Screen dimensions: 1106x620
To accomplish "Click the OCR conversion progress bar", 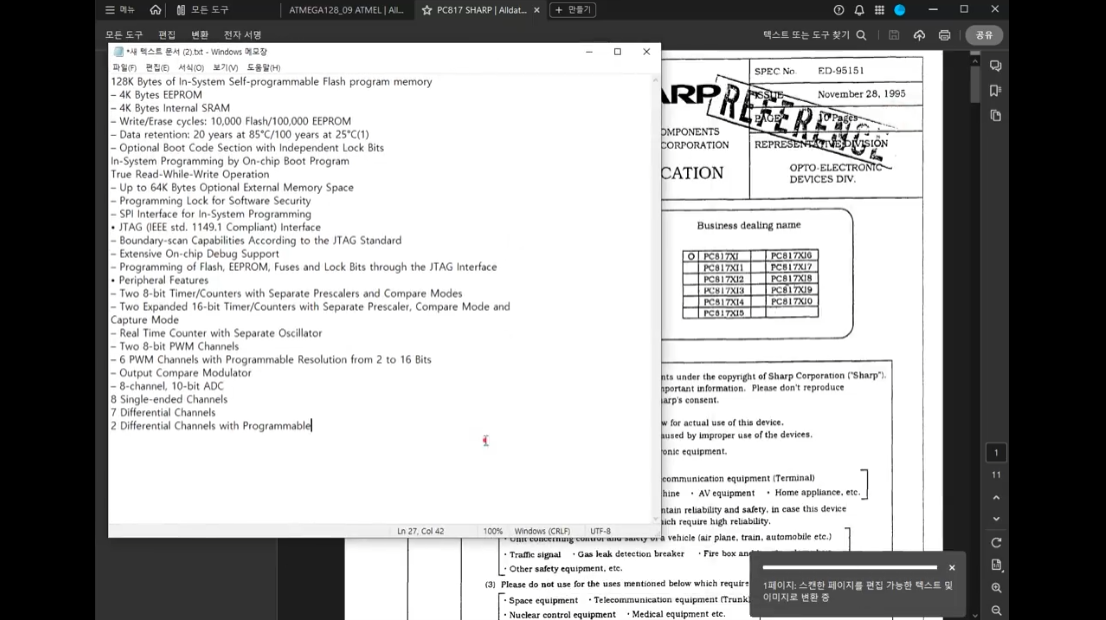I will (x=850, y=567).
